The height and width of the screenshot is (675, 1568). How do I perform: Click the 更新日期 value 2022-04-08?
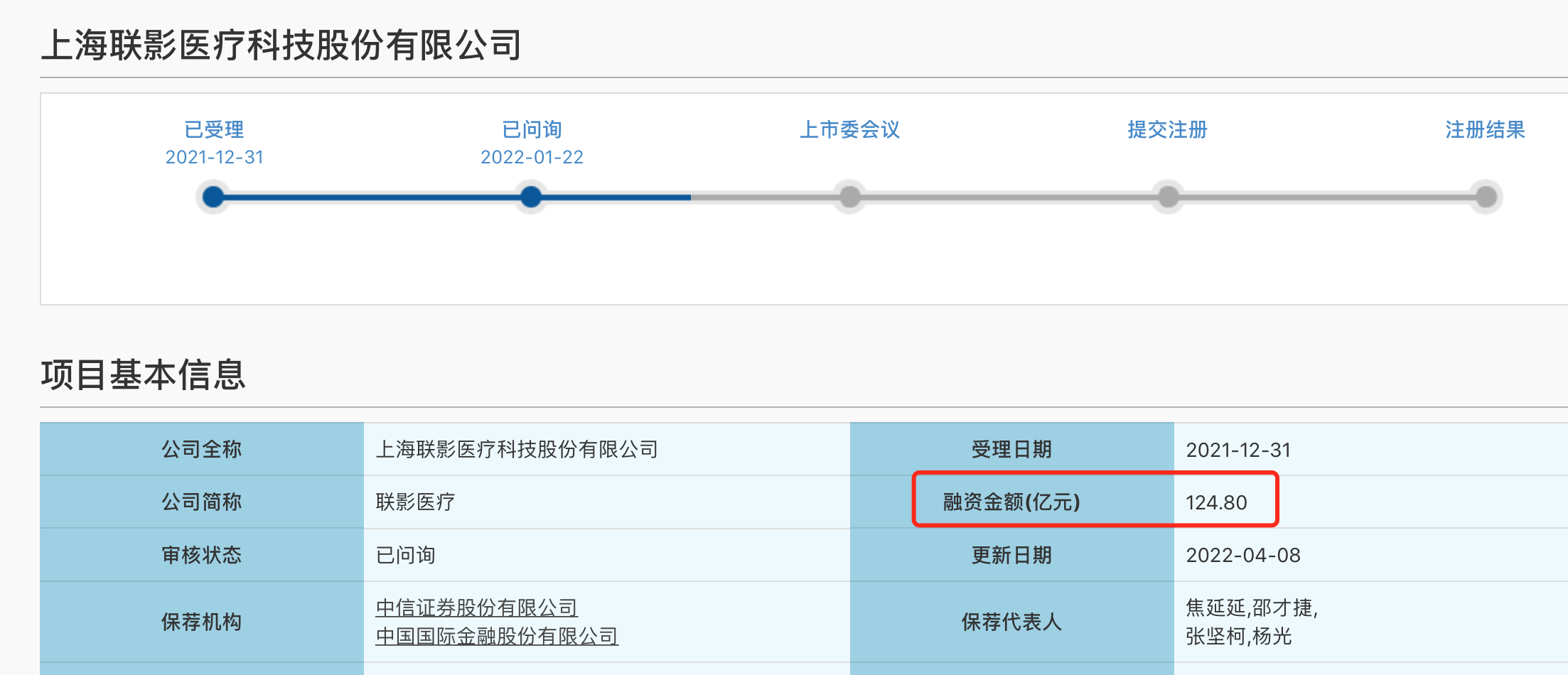tap(1242, 555)
